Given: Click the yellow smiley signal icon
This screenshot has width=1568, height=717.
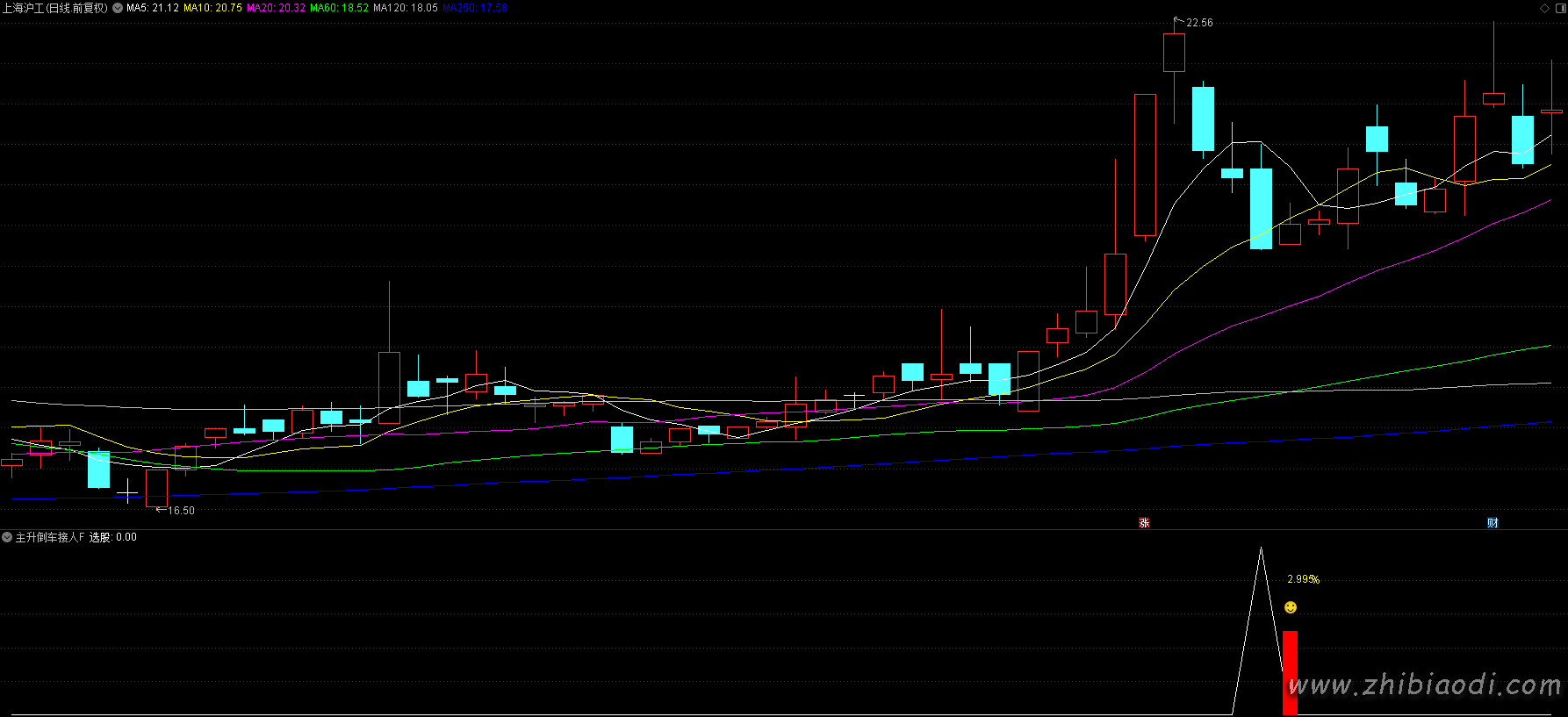Looking at the screenshot, I should click(x=1291, y=607).
